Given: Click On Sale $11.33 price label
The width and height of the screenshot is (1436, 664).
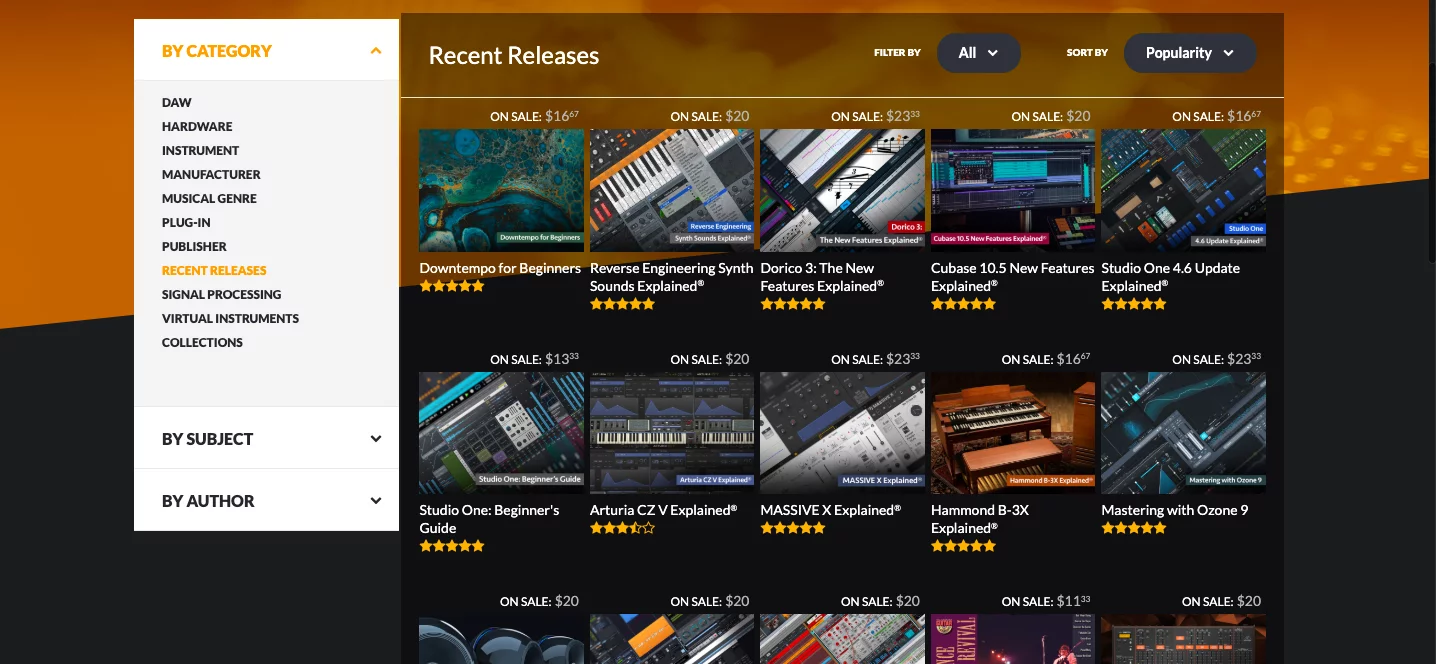Looking at the screenshot, I should pyautogui.click(x=1046, y=601).
